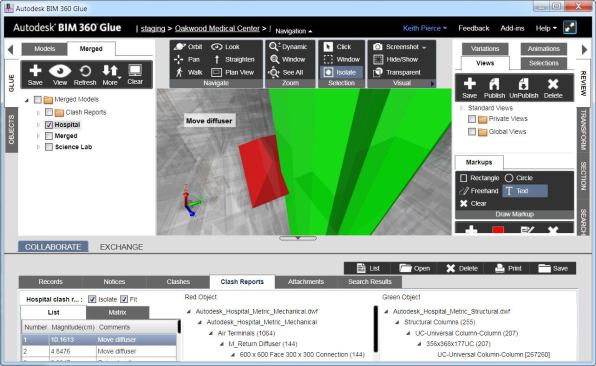
Task: Click the Feedback link
Action: pos(474,28)
